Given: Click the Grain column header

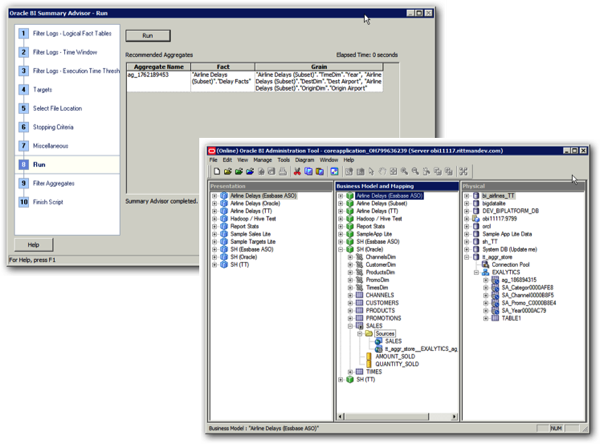Looking at the screenshot, I should [x=319, y=67].
